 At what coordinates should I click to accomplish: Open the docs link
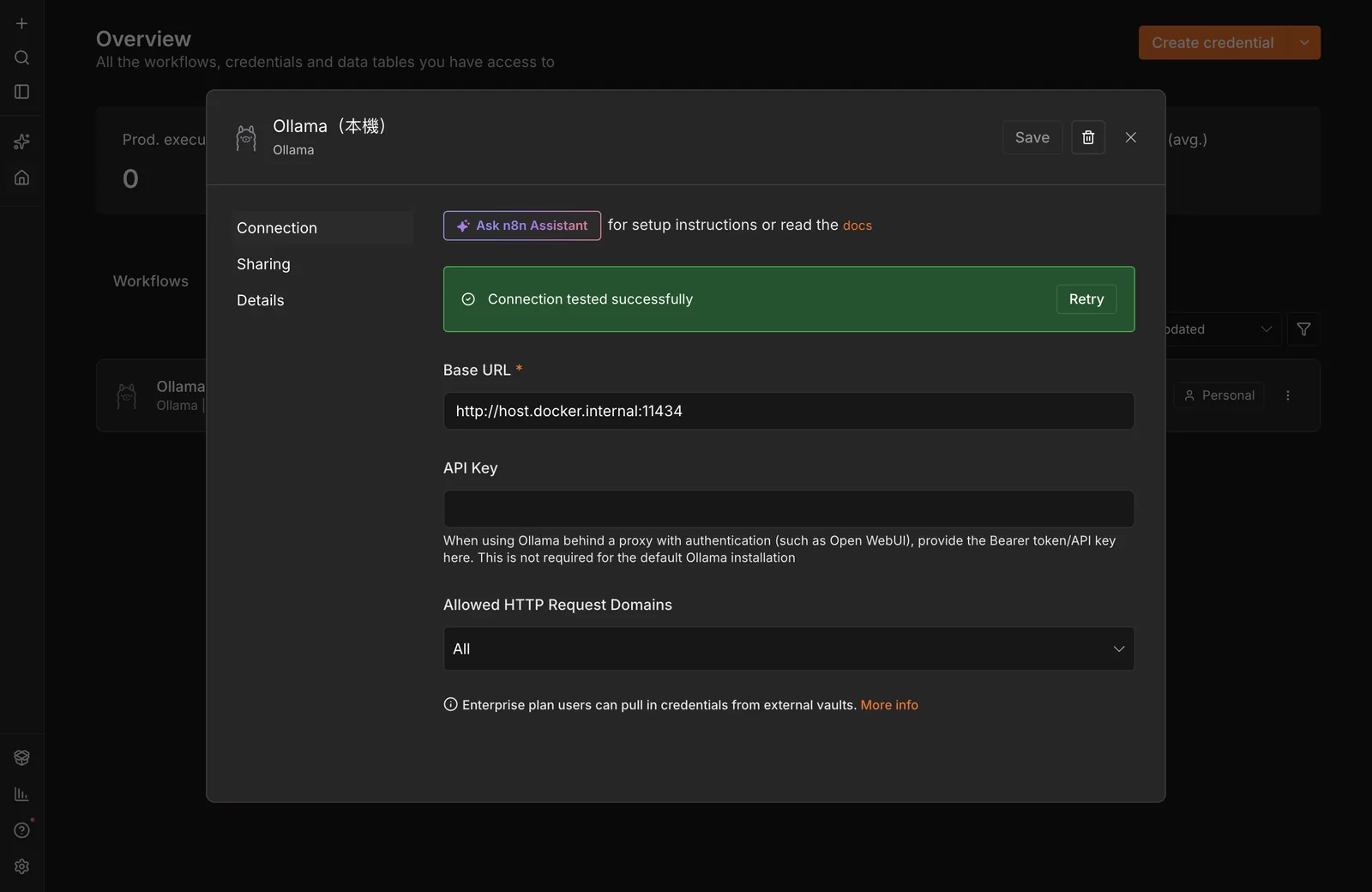tap(857, 226)
